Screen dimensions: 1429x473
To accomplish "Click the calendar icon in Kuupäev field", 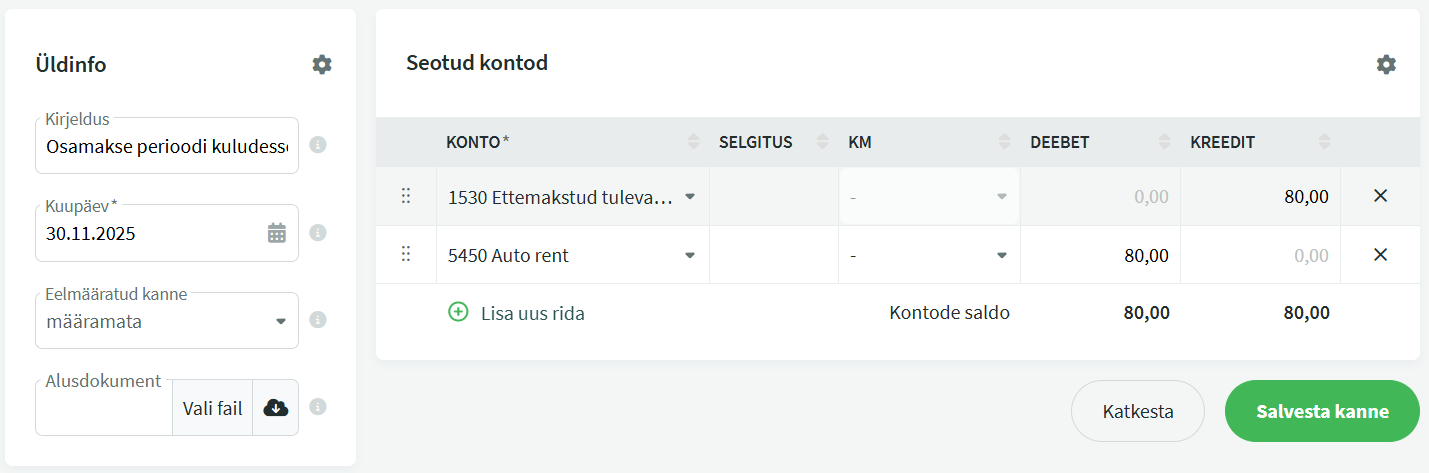I will click(x=277, y=233).
